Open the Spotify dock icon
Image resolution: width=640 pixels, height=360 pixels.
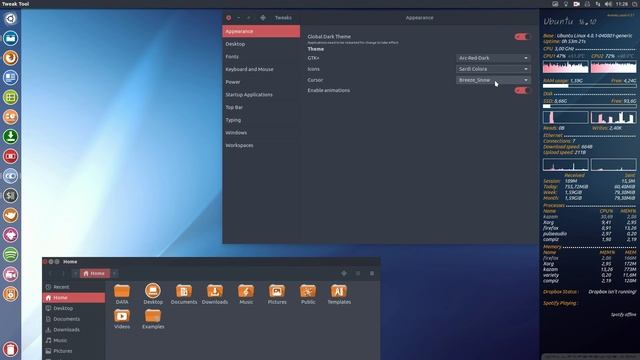tap(11, 254)
